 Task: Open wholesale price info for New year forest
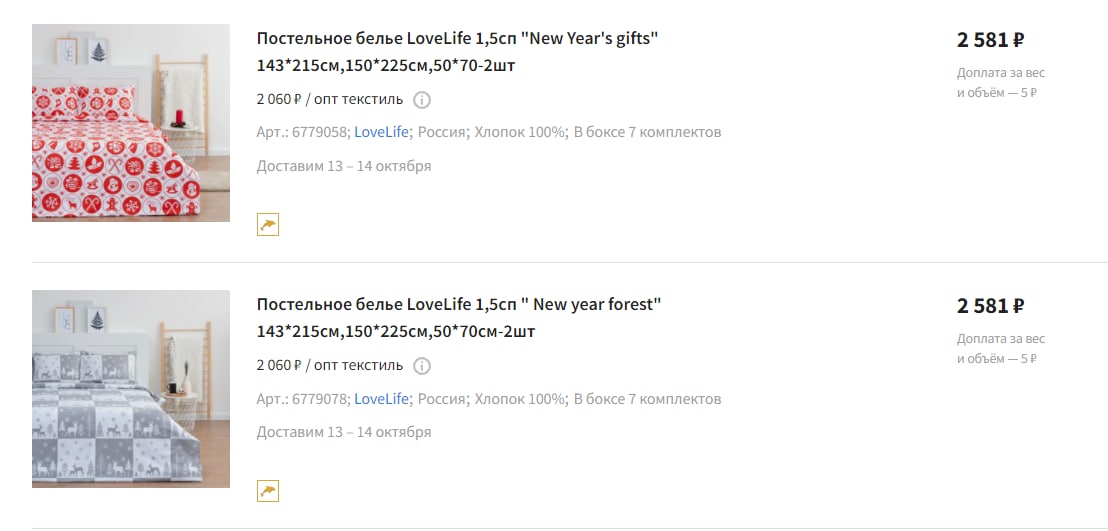tap(422, 365)
